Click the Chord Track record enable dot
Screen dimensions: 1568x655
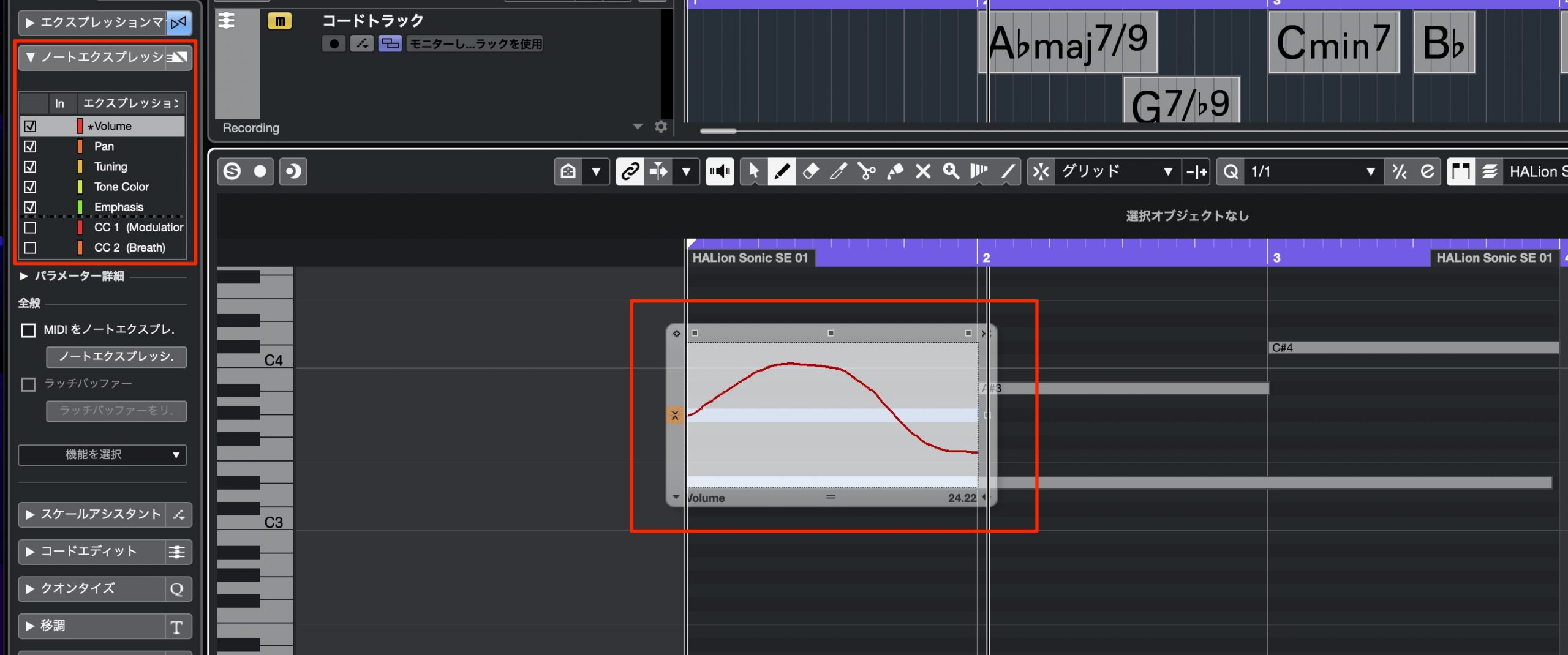tap(334, 43)
